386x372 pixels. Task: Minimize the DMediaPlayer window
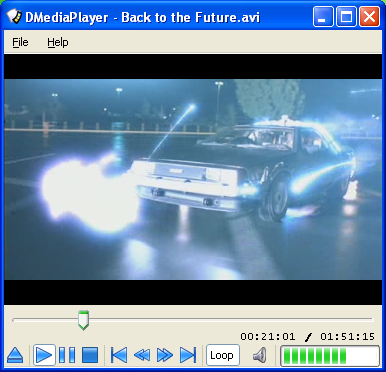point(323,17)
